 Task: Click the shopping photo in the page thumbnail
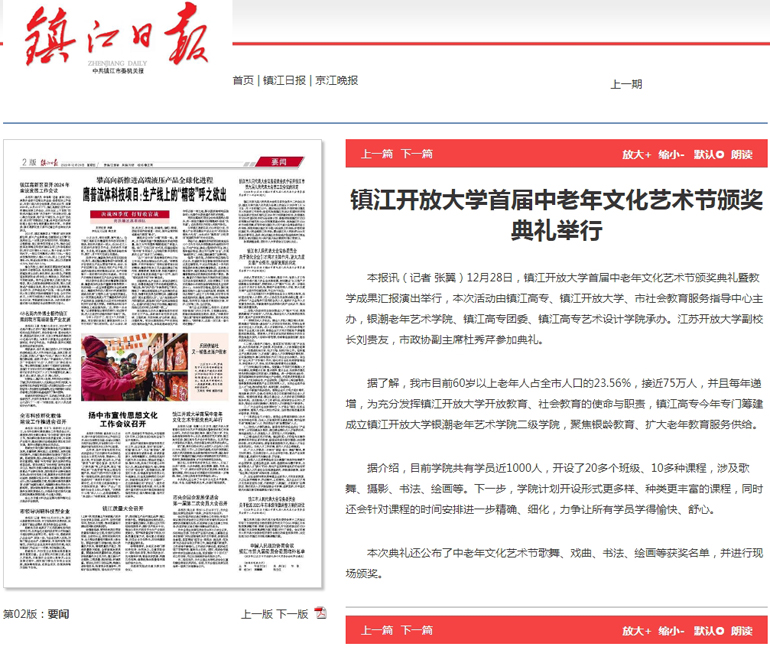[x=134, y=367]
